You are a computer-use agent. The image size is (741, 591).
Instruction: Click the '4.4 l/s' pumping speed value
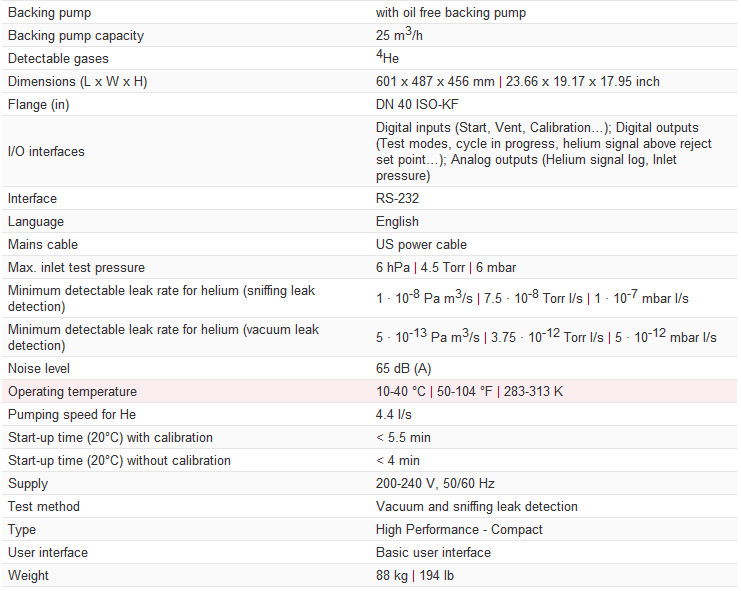pos(393,414)
